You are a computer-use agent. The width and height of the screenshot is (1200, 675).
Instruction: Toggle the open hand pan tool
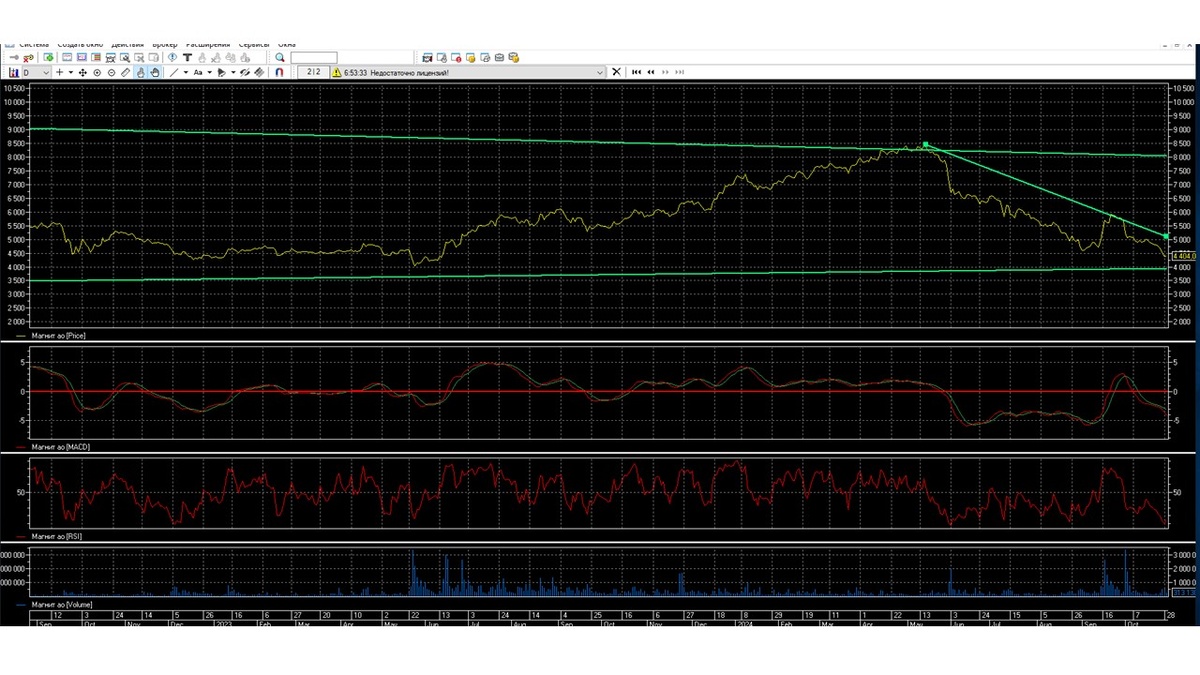click(x=155, y=72)
